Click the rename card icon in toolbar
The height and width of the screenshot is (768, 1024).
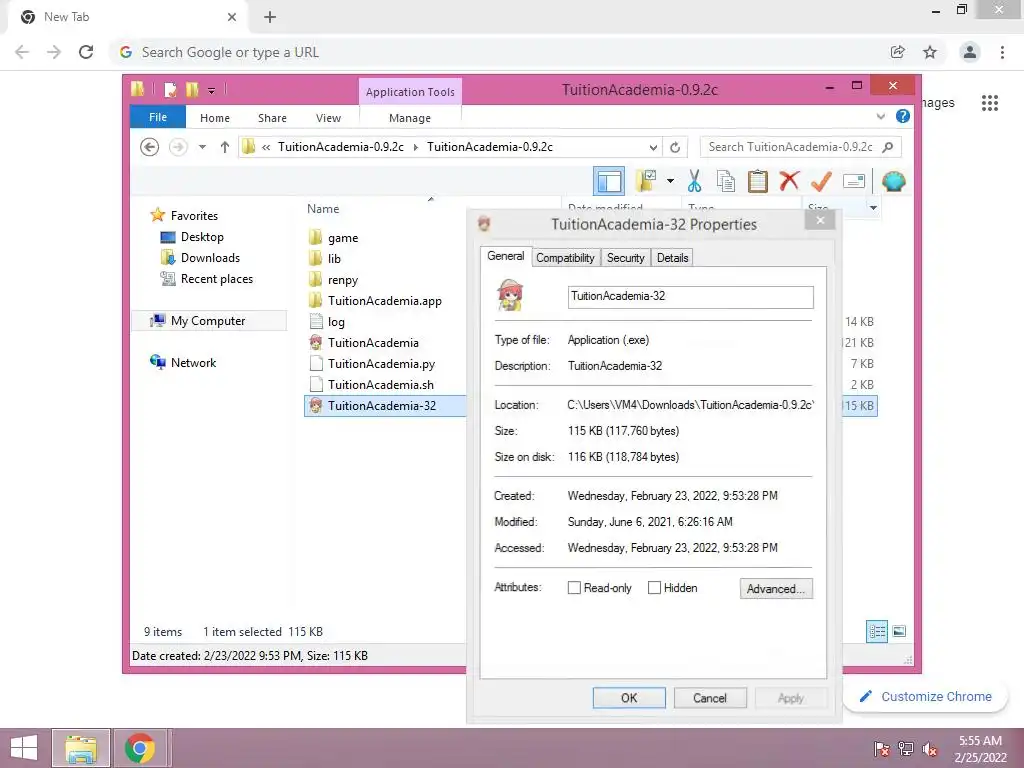(854, 181)
